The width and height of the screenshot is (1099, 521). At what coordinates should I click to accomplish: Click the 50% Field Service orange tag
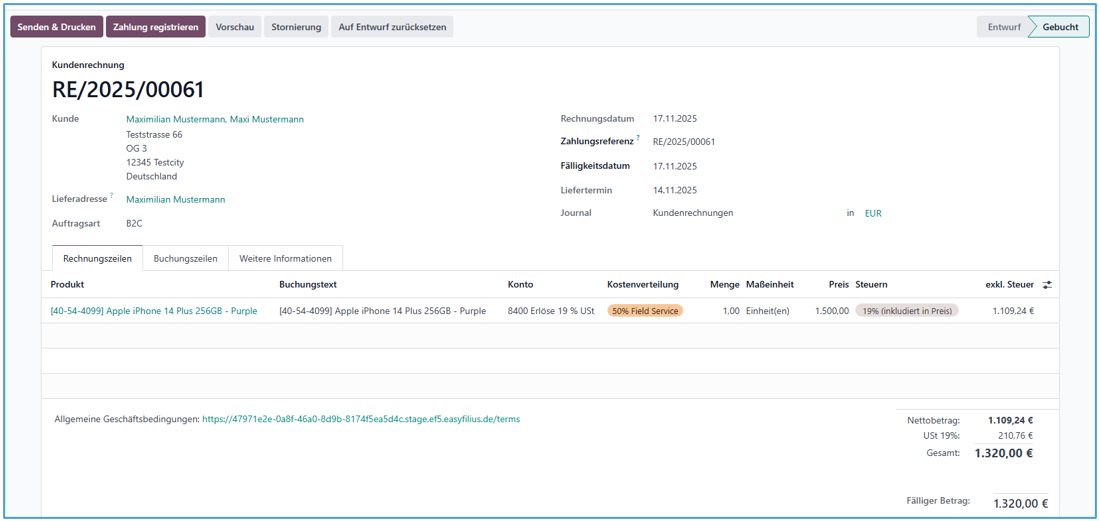coord(645,311)
